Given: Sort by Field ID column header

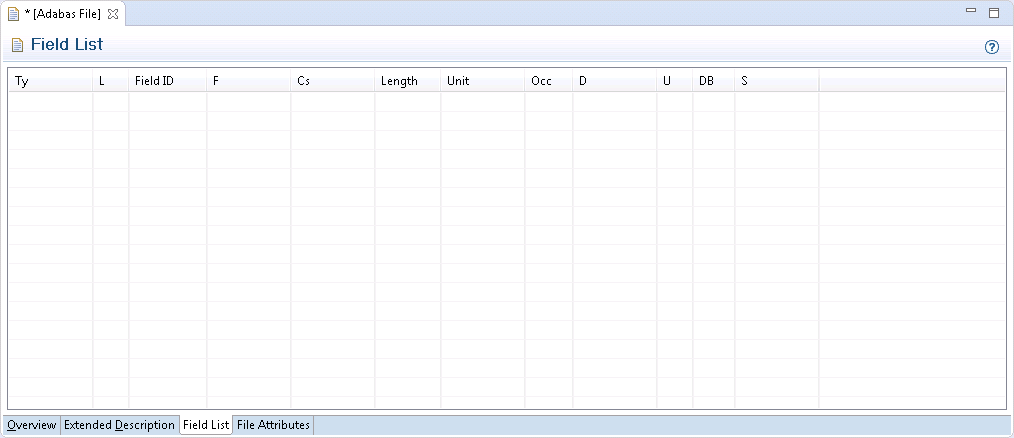Looking at the screenshot, I should (167, 81).
